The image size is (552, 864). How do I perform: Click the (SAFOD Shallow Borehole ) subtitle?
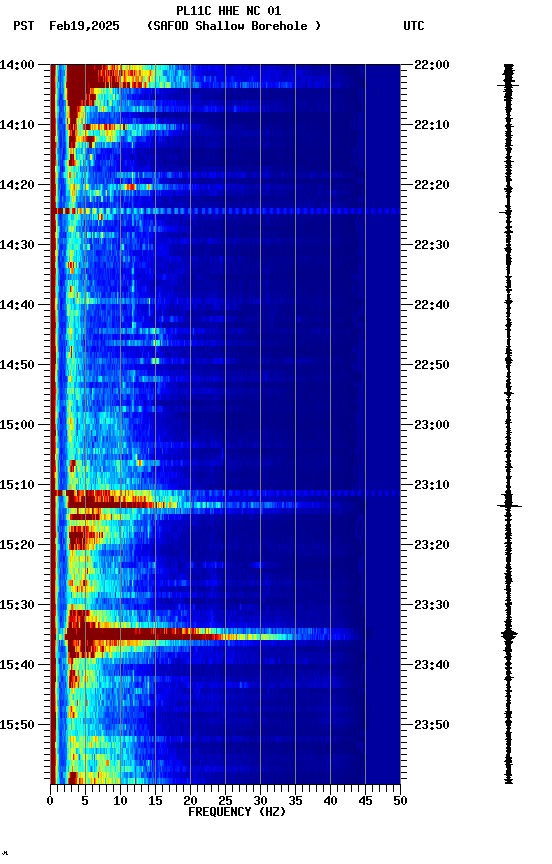click(x=234, y=26)
